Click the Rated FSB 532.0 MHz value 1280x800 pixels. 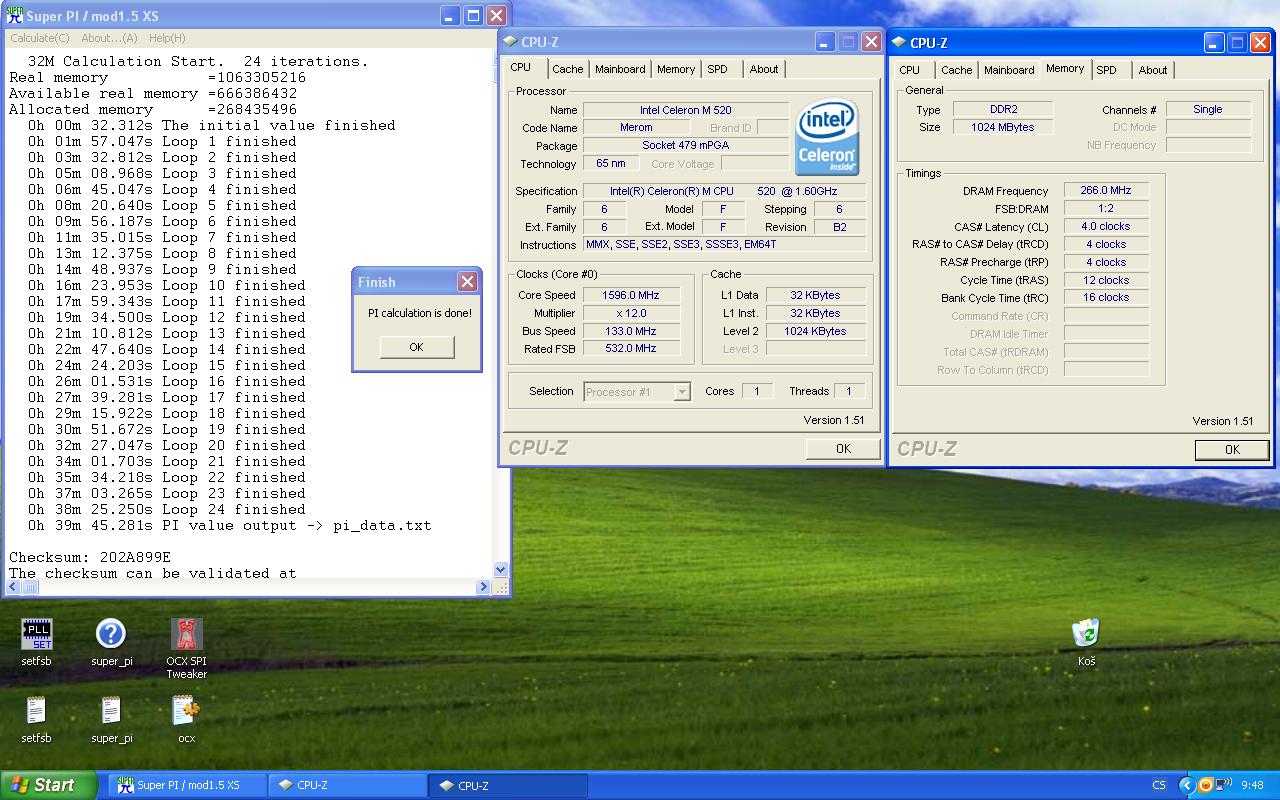630,349
